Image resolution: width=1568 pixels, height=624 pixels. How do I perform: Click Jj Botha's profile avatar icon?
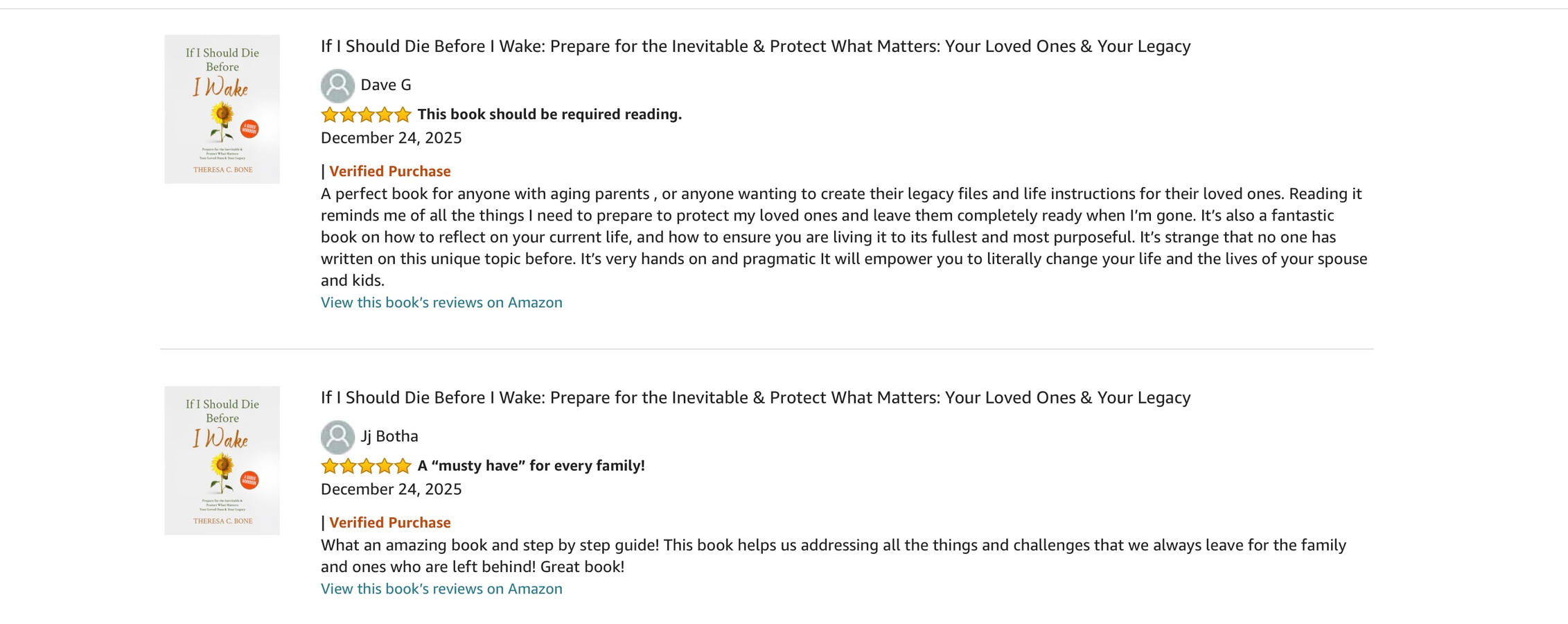coord(337,437)
